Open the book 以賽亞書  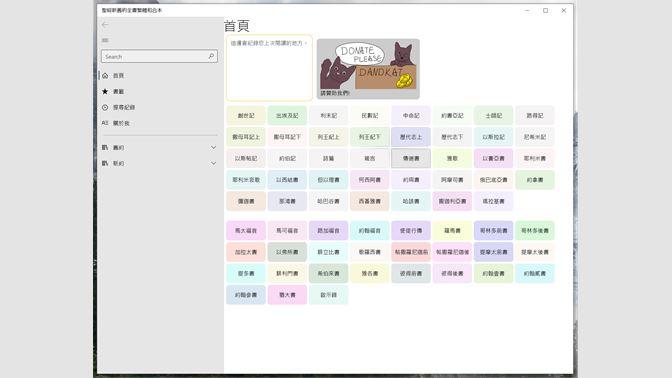click(x=494, y=159)
